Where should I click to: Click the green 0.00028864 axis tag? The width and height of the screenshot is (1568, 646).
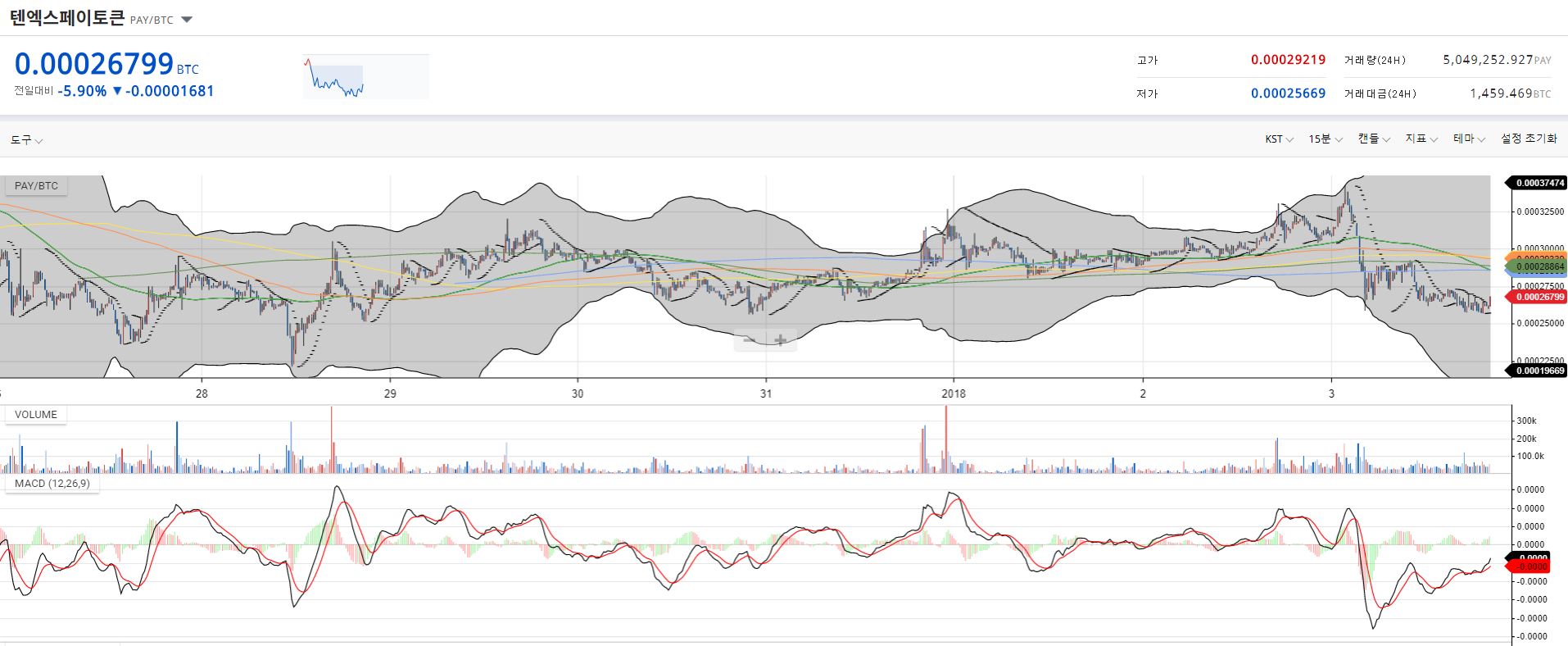(x=1537, y=267)
